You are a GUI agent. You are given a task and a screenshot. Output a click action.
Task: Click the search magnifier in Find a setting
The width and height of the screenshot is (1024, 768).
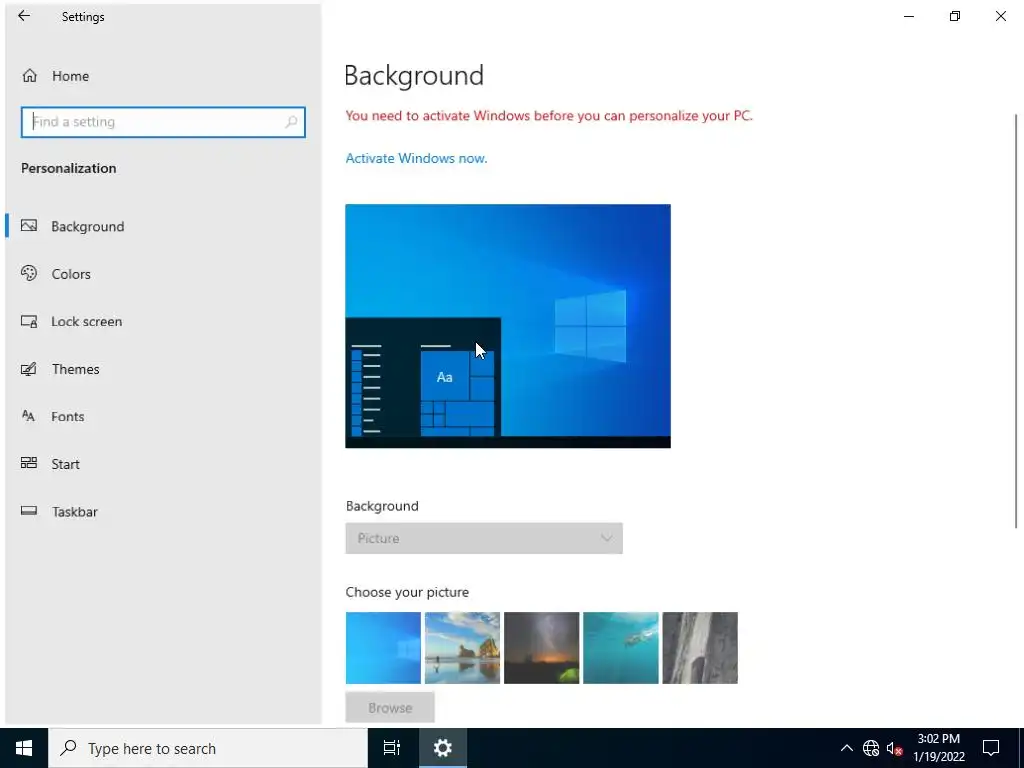[291, 122]
